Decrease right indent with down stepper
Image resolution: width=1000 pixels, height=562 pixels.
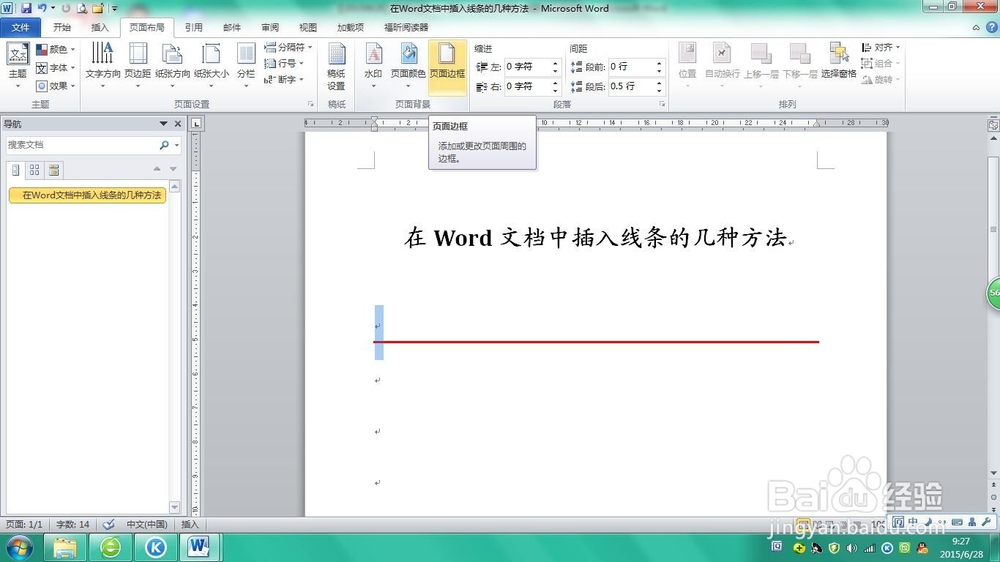point(555,90)
